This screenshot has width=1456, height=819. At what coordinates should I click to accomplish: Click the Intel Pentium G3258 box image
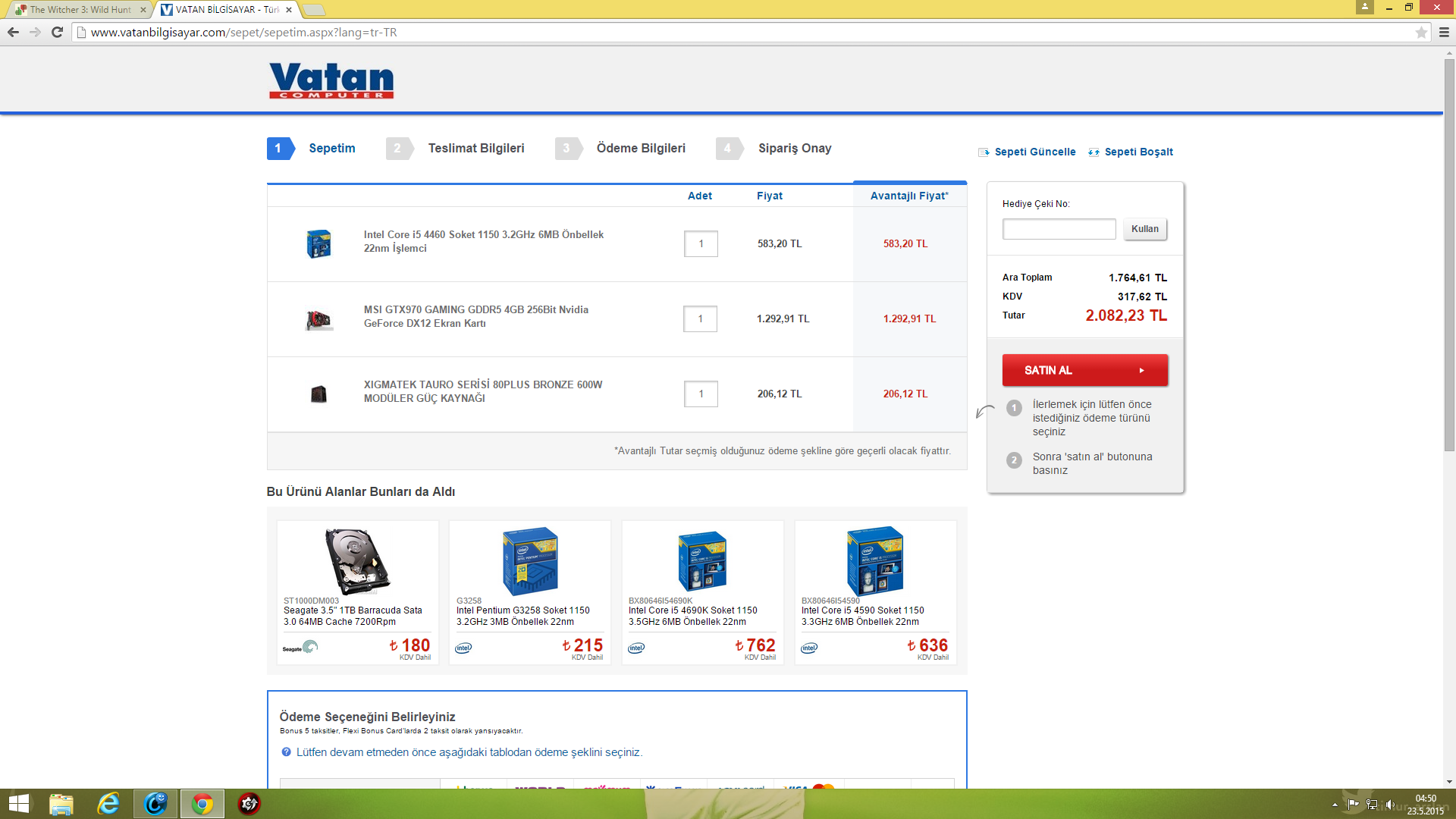pyautogui.click(x=530, y=561)
